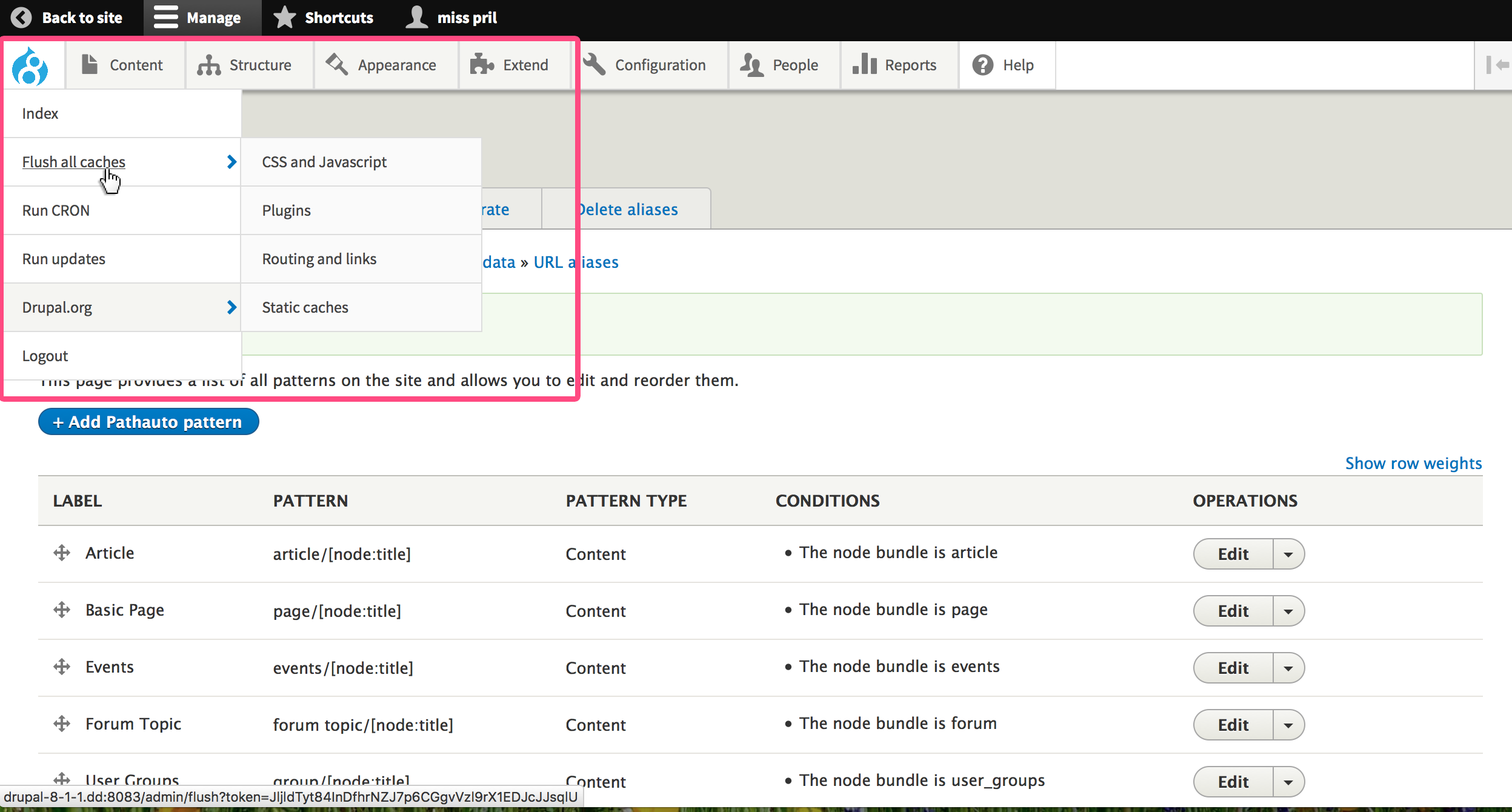1512x812 pixels.
Task: Click the Article label text
Action: [x=110, y=553]
